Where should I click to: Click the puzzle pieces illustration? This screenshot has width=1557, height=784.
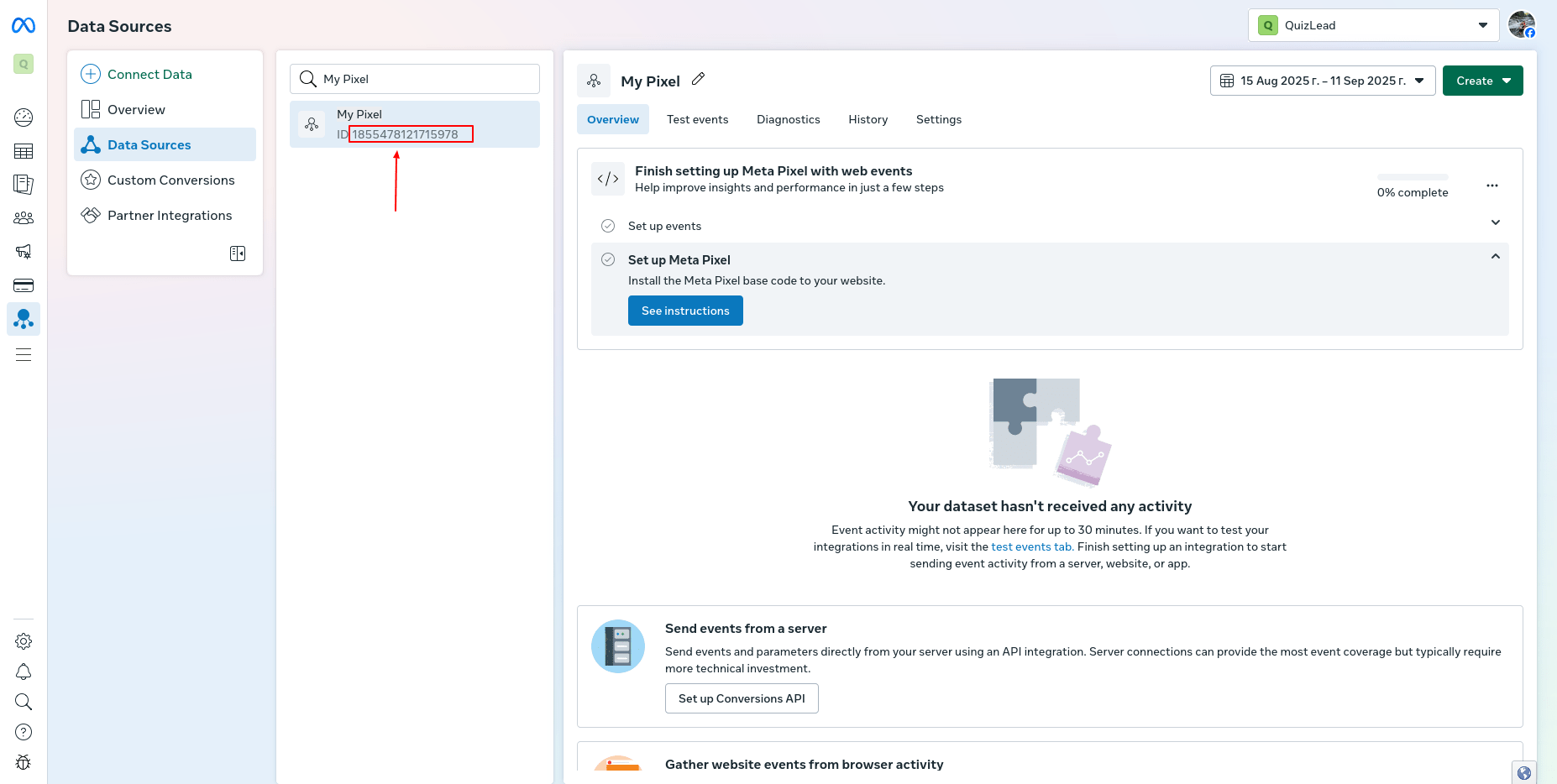(x=1050, y=432)
